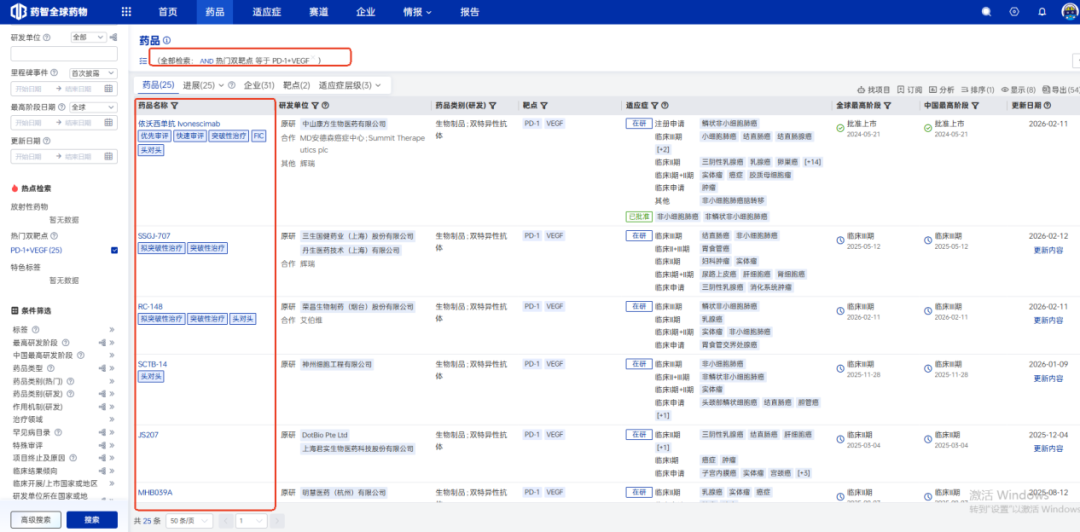Click the query list icon before 全部检索
1080x532 pixels.
[143, 61]
